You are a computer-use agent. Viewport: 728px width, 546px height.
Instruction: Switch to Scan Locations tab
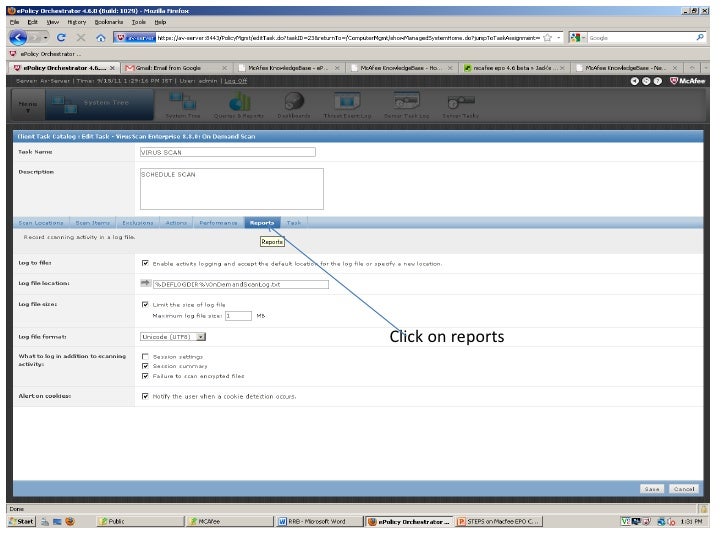[41, 223]
